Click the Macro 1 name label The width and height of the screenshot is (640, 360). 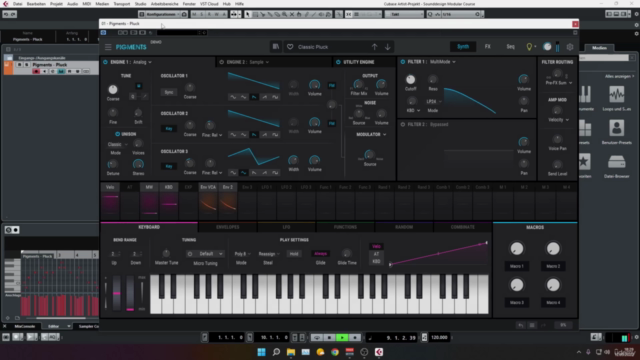pos(517,266)
